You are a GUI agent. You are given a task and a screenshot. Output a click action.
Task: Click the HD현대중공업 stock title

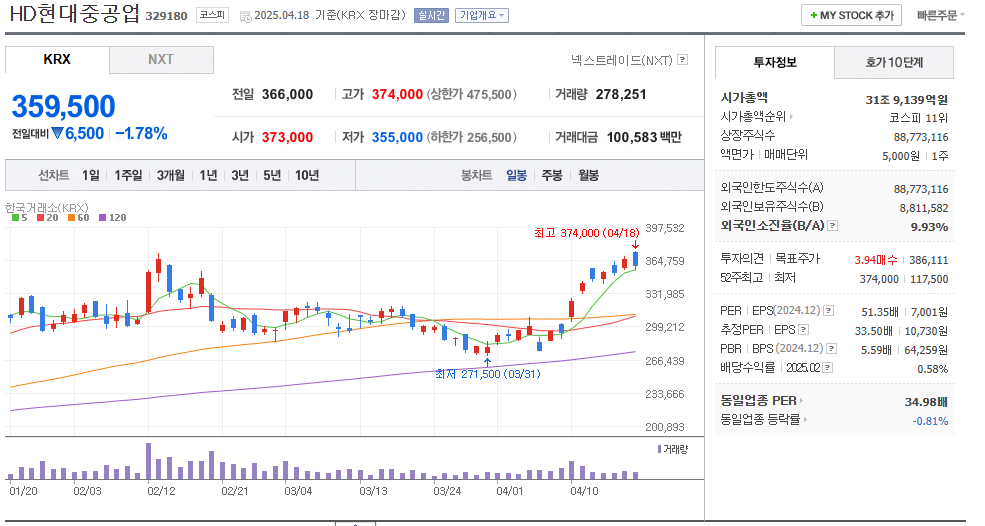click(x=75, y=14)
